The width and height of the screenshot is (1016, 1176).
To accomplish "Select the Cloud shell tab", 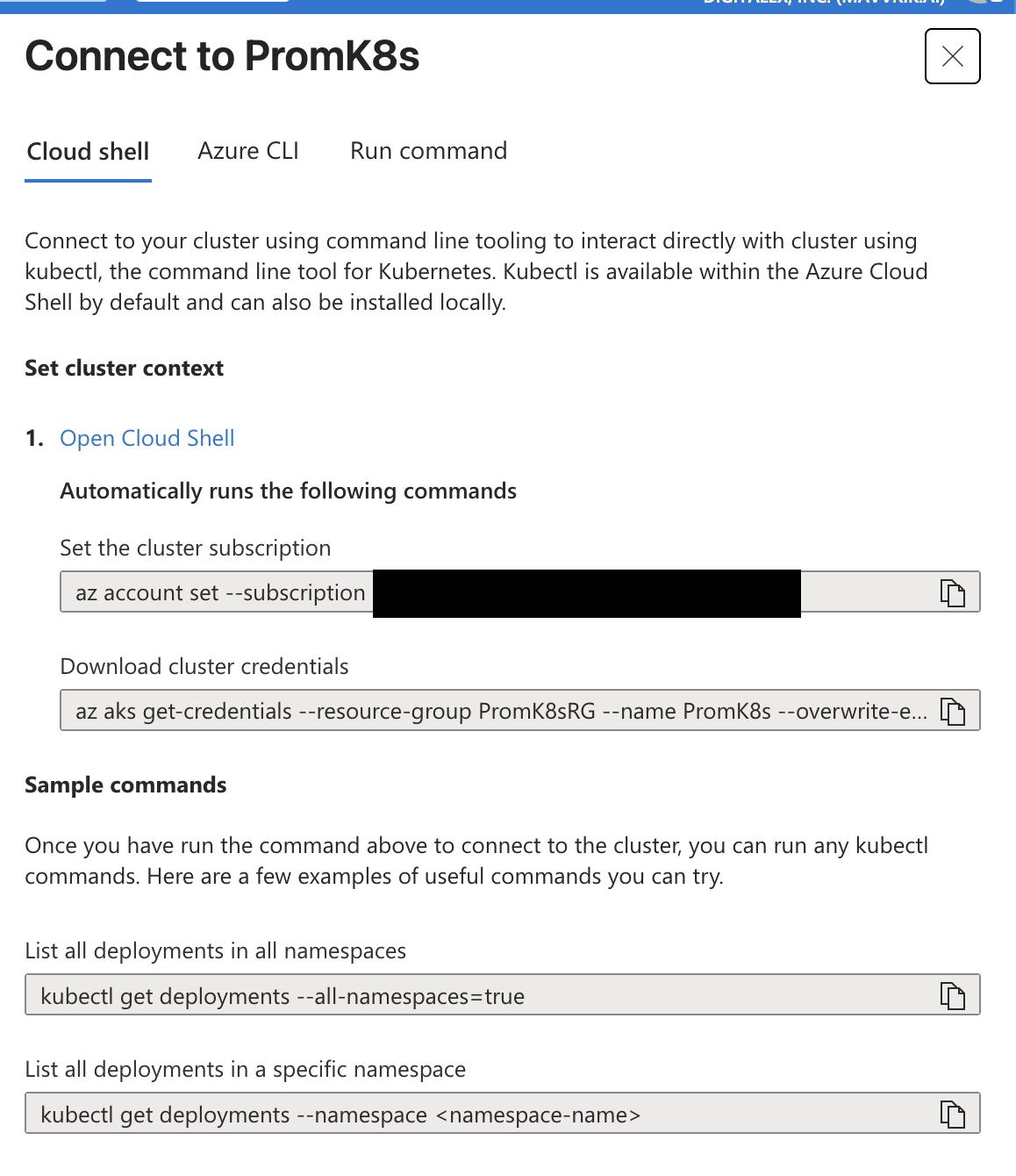I will [x=88, y=151].
